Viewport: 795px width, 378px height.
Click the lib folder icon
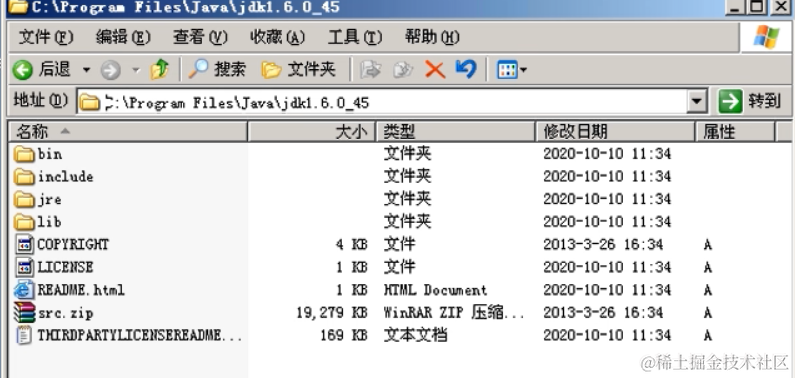click(24, 221)
